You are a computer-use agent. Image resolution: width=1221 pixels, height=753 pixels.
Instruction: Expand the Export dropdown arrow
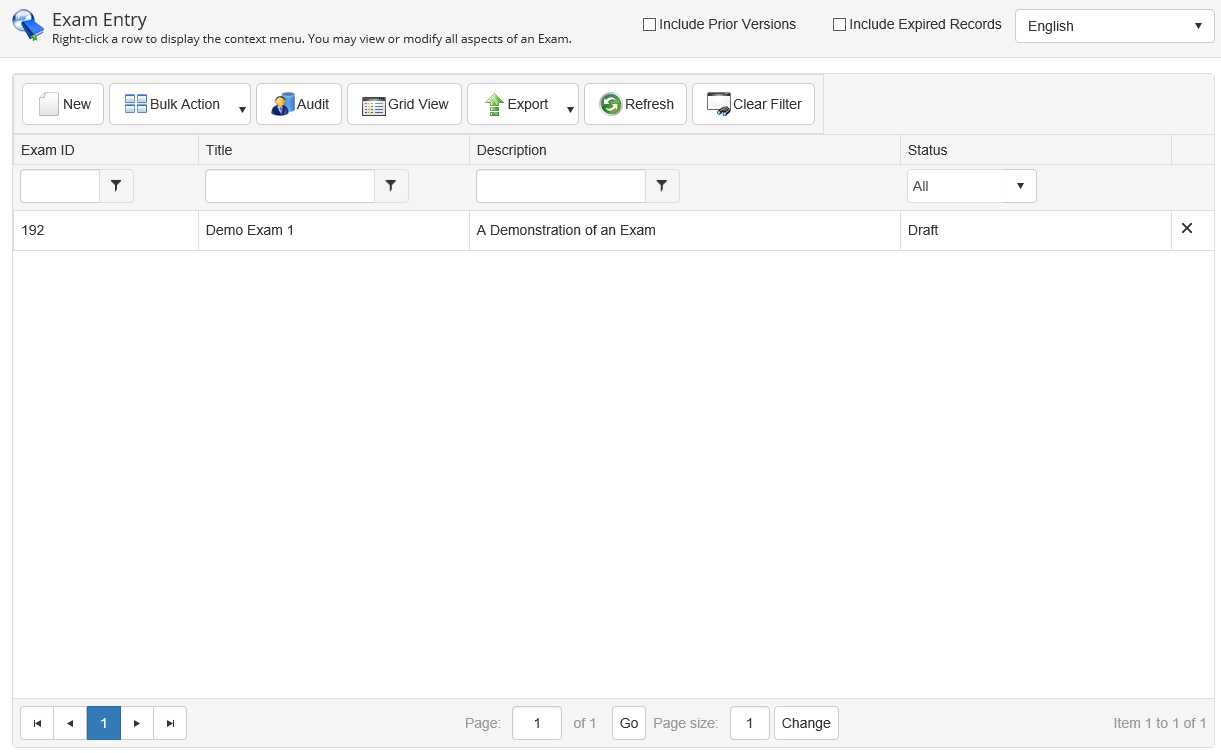tap(570, 109)
